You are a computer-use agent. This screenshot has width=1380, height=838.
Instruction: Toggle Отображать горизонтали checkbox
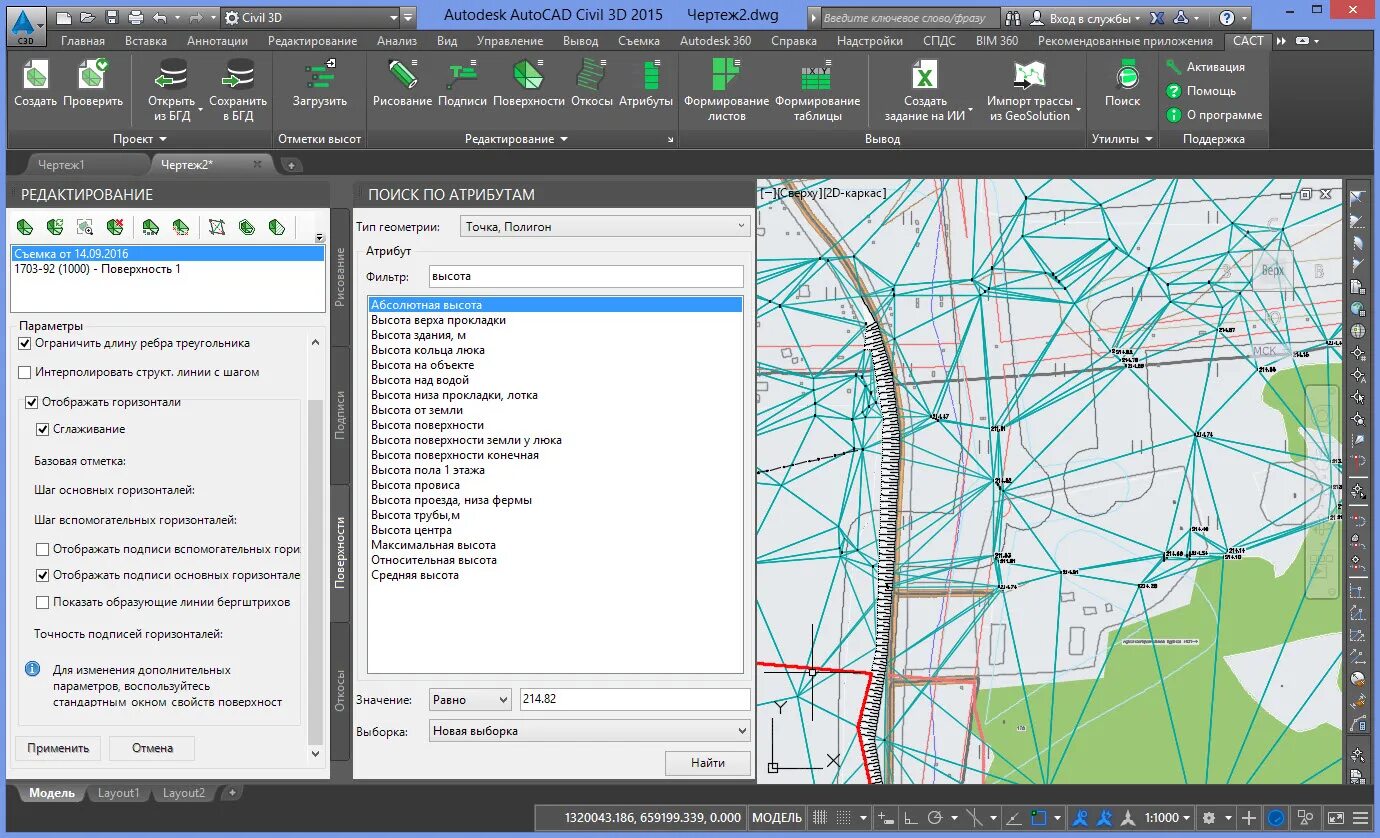(32, 402)
